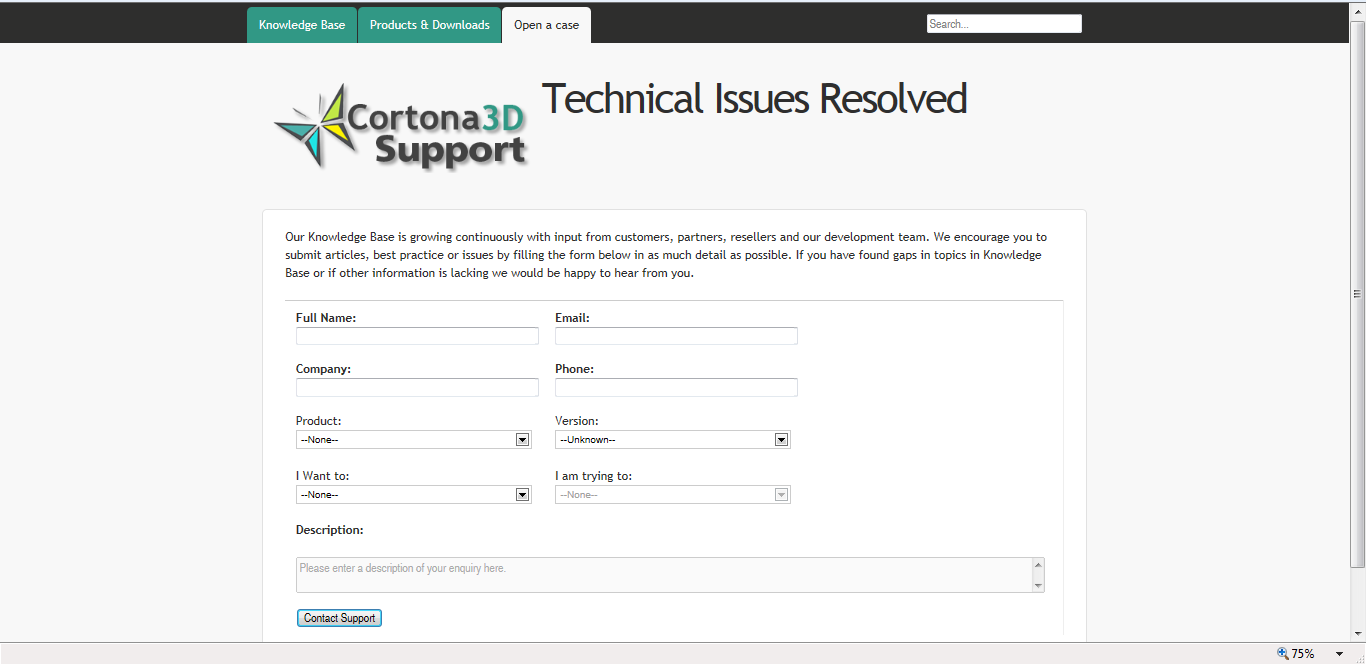The width and height of the screenshot is (1366, 664).
Task: Open the Product dropdown
Action: tap(413, 439)
